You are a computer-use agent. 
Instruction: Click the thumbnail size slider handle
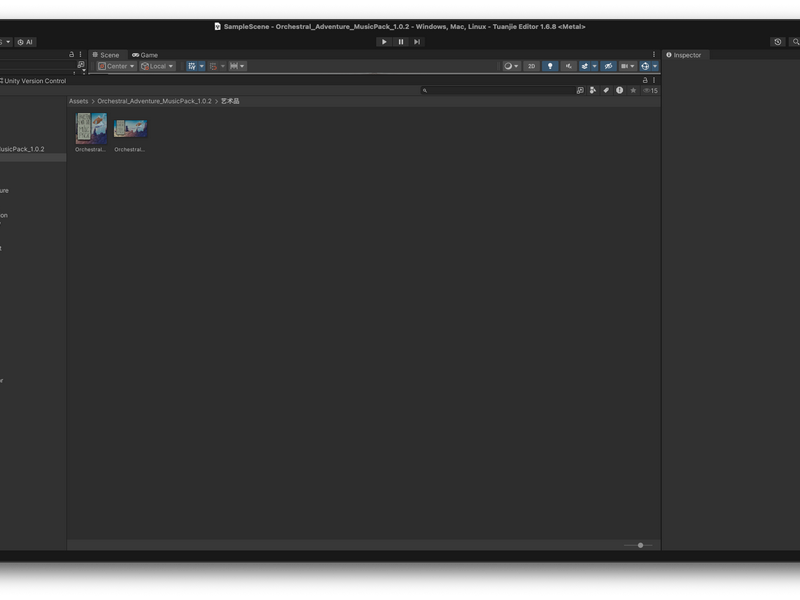pyautogui.click(x=640, y=545)
